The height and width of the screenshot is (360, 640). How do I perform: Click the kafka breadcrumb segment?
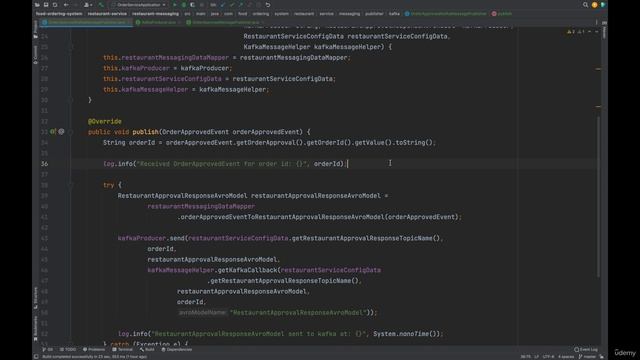coord(394,14)
